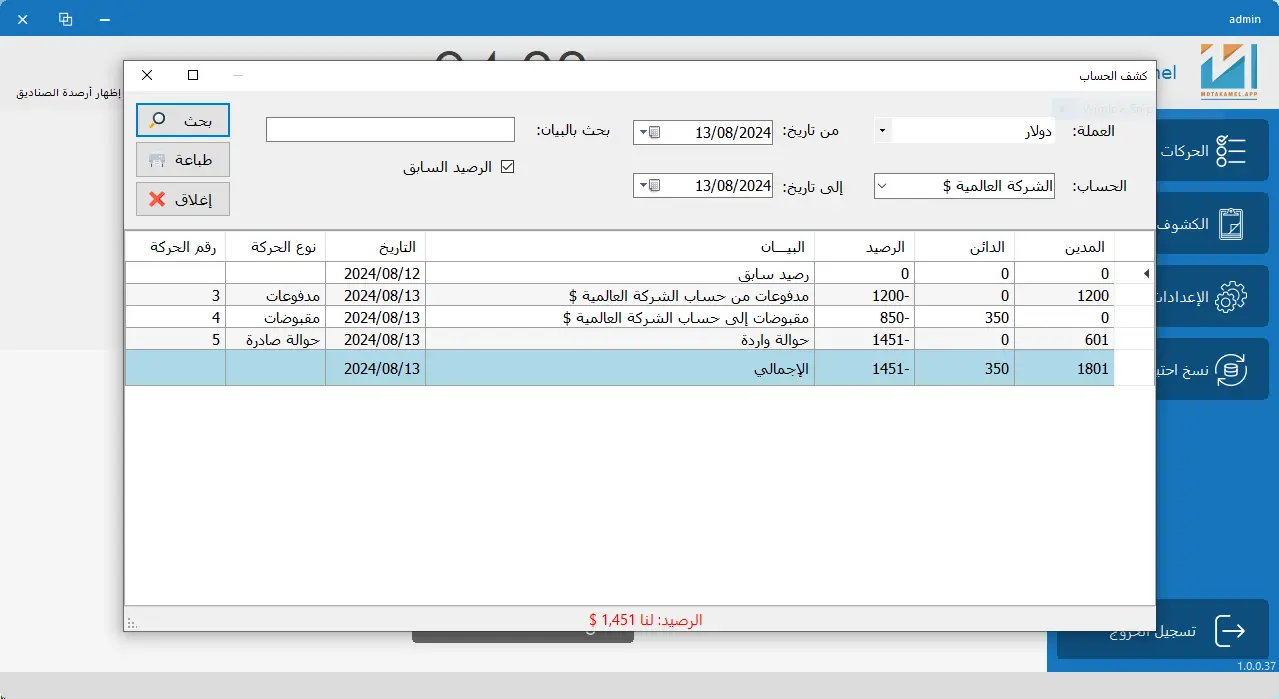The width and height of the screenshot is (1279, 699).
Task: Select the مدفوعات من حساب الشركة العالمية cell
Action: click(620, 295)
